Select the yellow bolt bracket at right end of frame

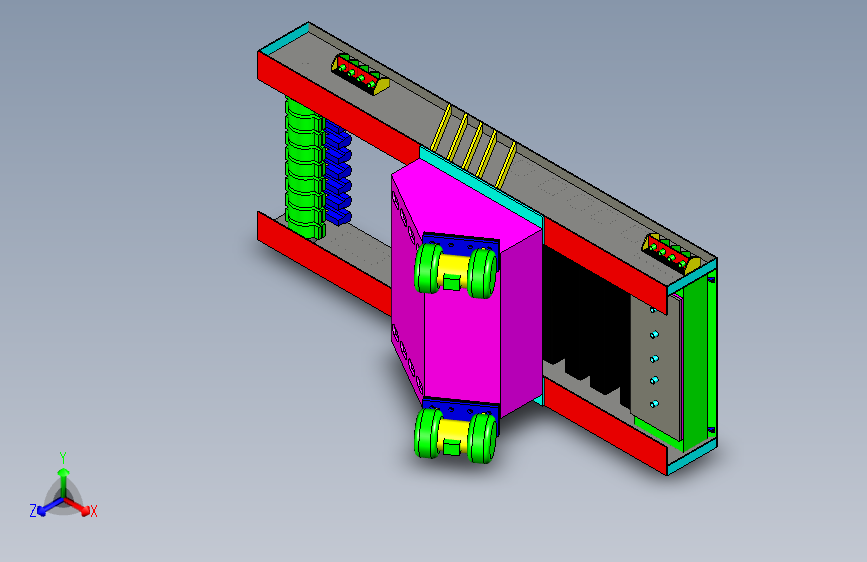tap(670, 253)
